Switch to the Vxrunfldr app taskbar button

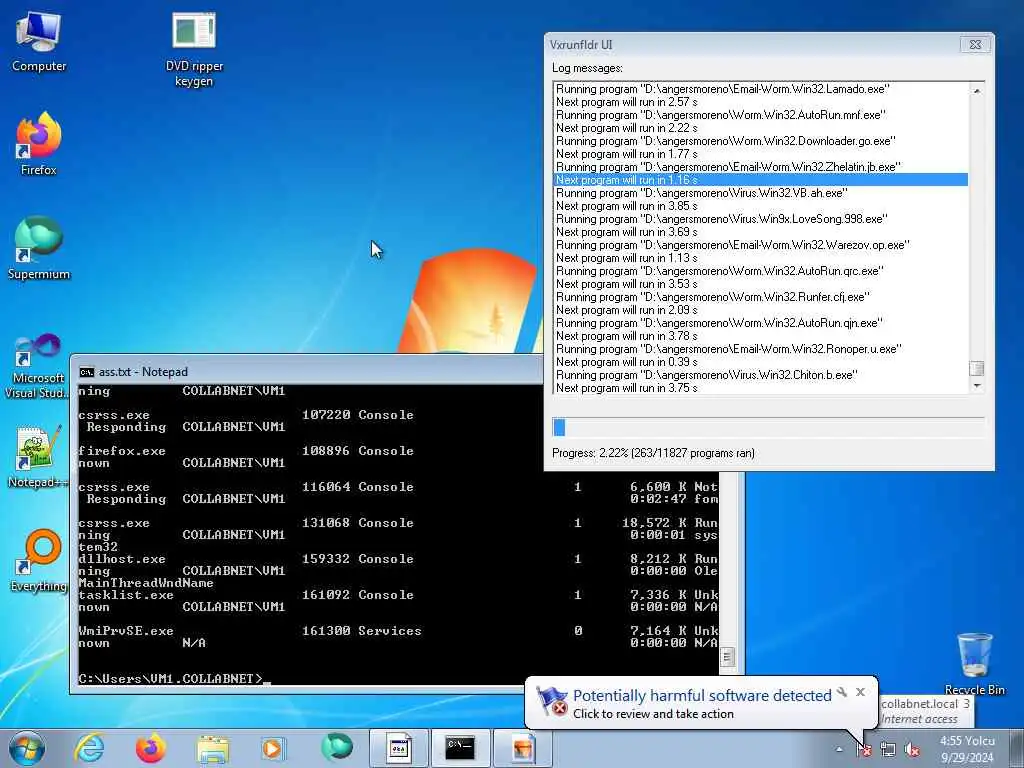(x=399, y=748)
